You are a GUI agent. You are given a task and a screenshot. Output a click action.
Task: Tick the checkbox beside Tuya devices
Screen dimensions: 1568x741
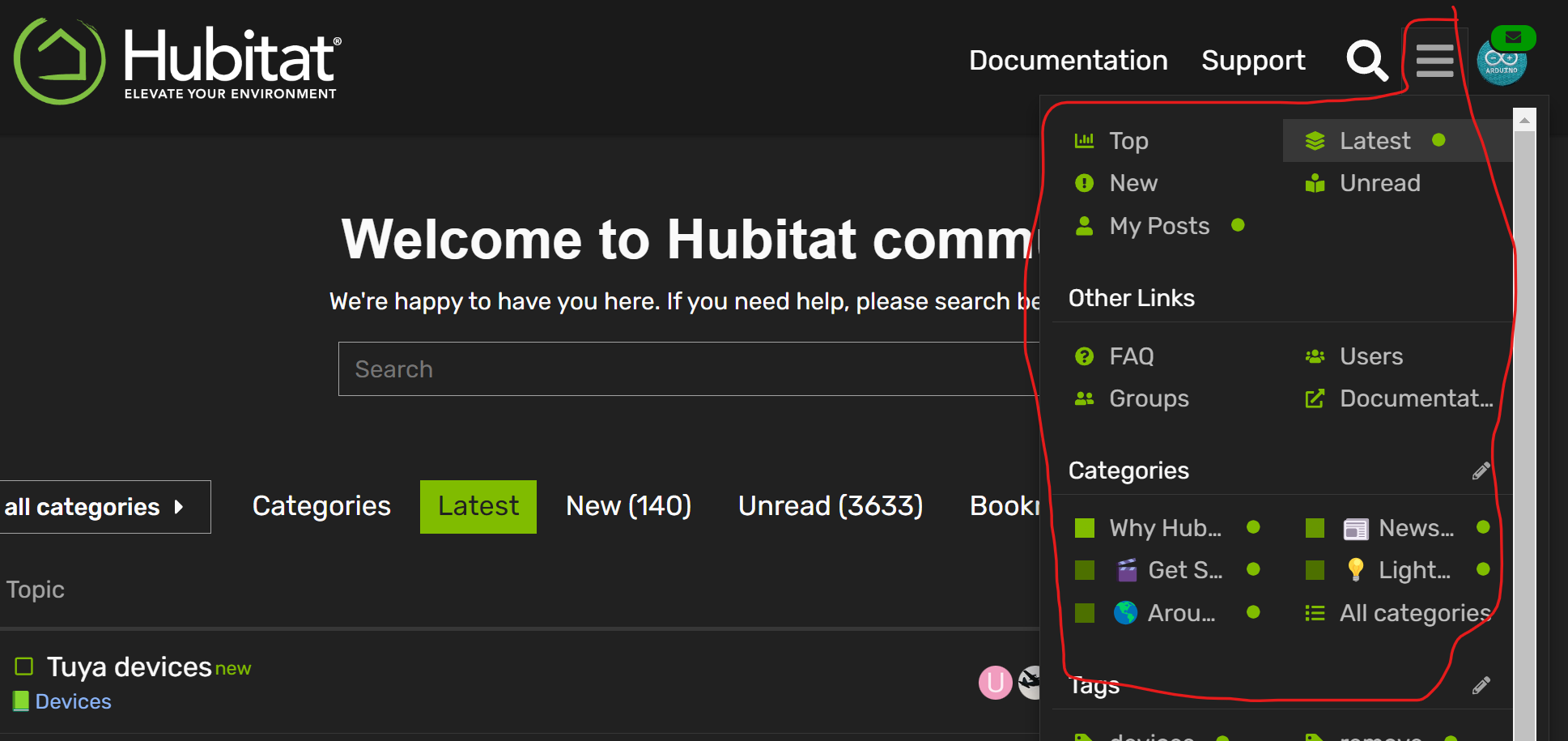tap(23, 666)
